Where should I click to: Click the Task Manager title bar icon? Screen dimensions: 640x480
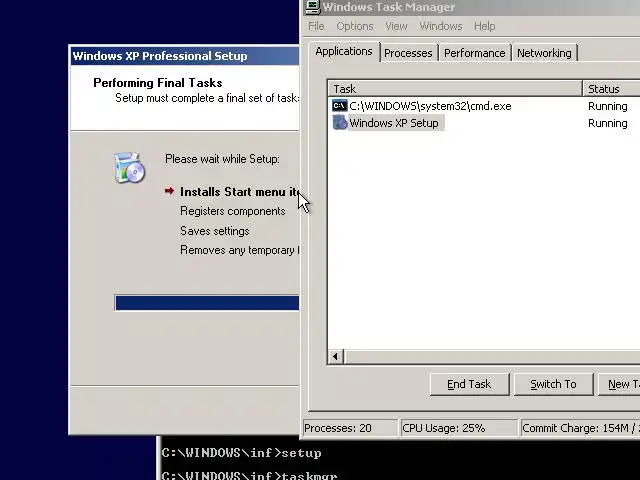pos(313,7)
